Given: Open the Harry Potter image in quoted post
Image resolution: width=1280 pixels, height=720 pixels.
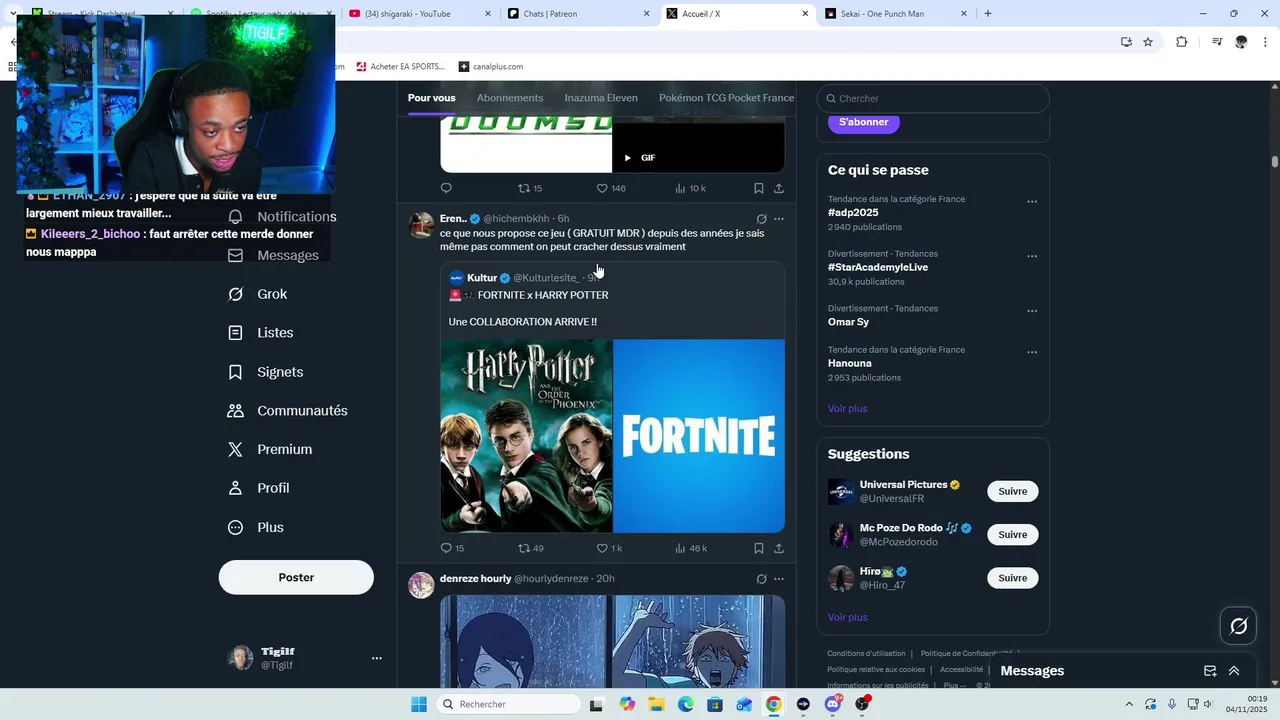Looking at the screenshot, I should coord(527,436).
